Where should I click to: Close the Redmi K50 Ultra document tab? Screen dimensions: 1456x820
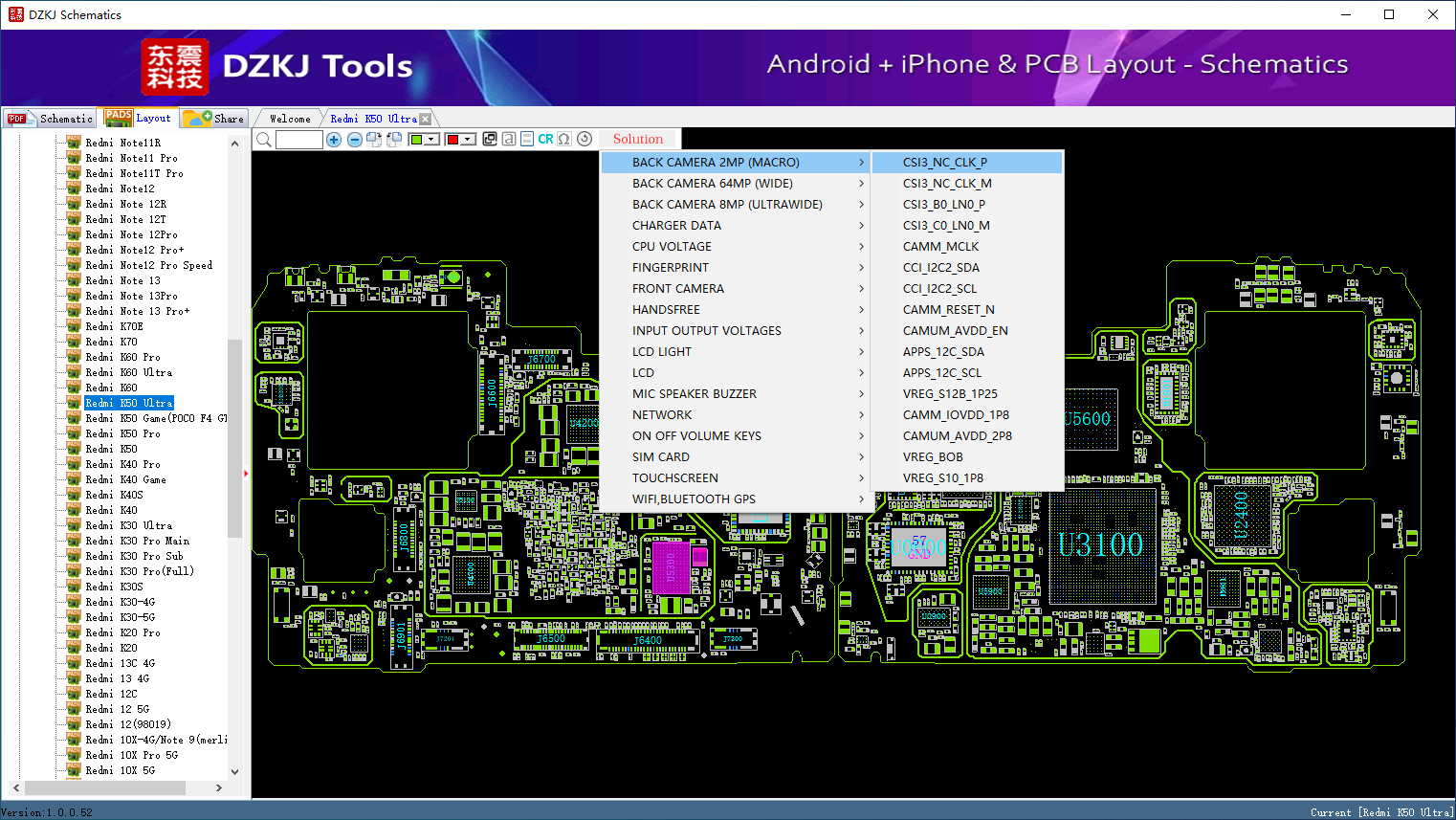coord(426,119)
